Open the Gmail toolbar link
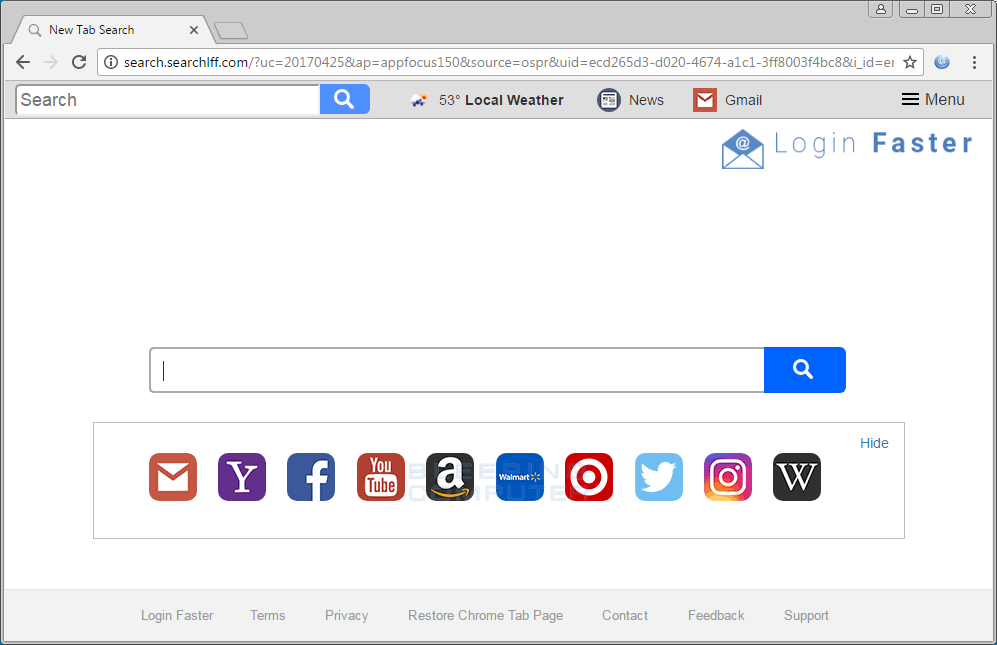Viewport: 997px width, 645px height. click(743, 100)
